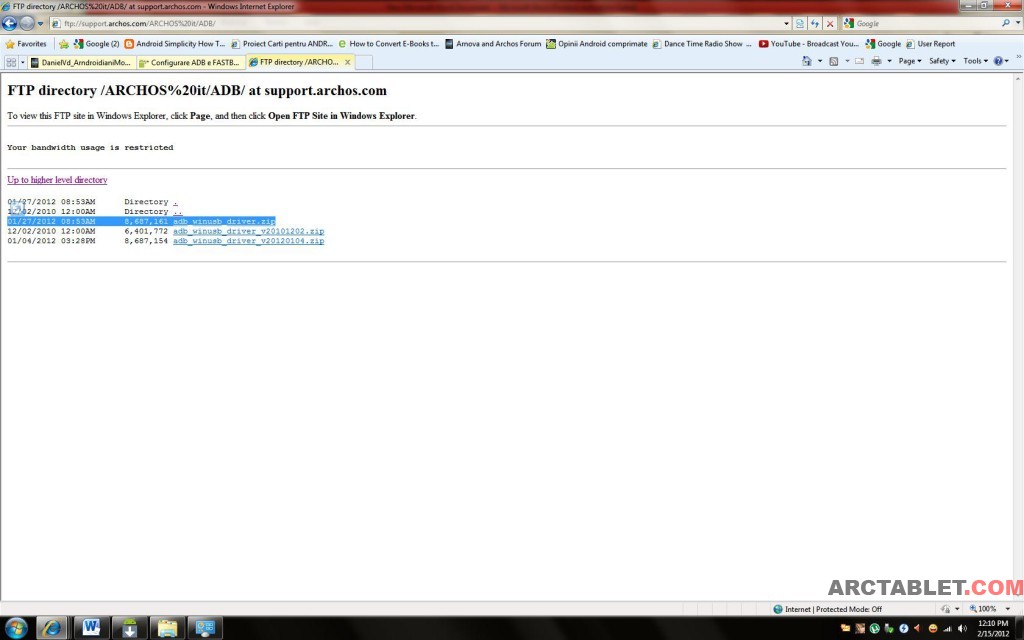
Task: Switch to the DanielVd_ArndroidianiMo... tab
Action: pyautogui.click(x=82, y=62)
